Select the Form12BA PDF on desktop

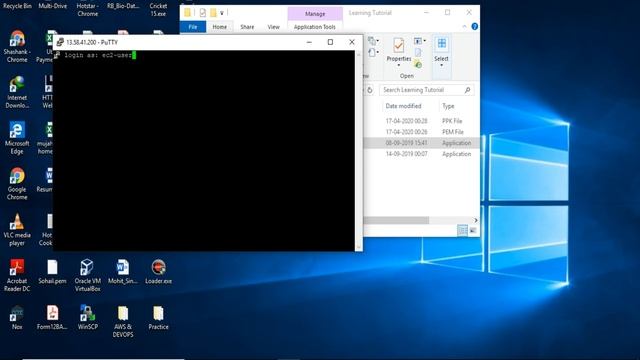(x=52, y=318)
